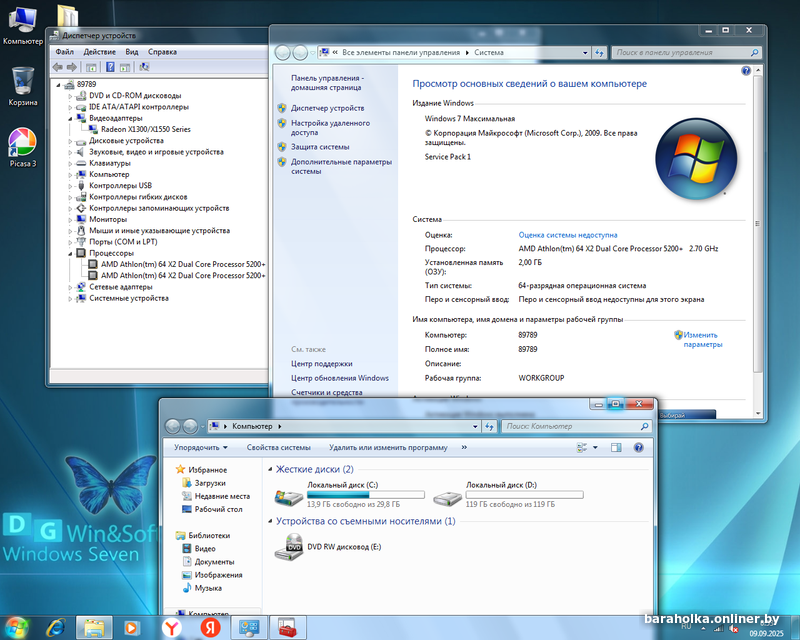The width and height of the screenshot is (800, 640).
Task: Open the Действие menu in Device Manager
Action: [99, 51]
